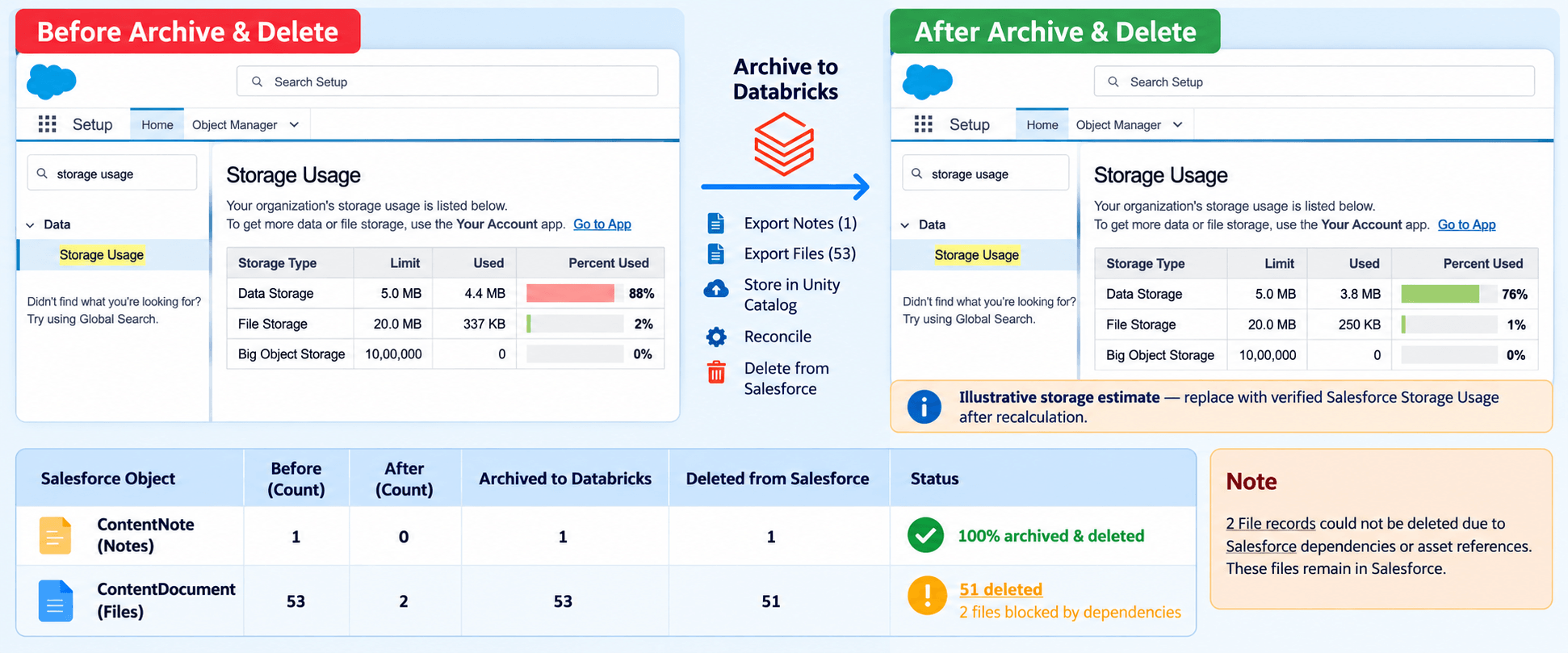Click the Salesforce underlined word in Note
The image size is (1568, 653).
[1260, 546]
